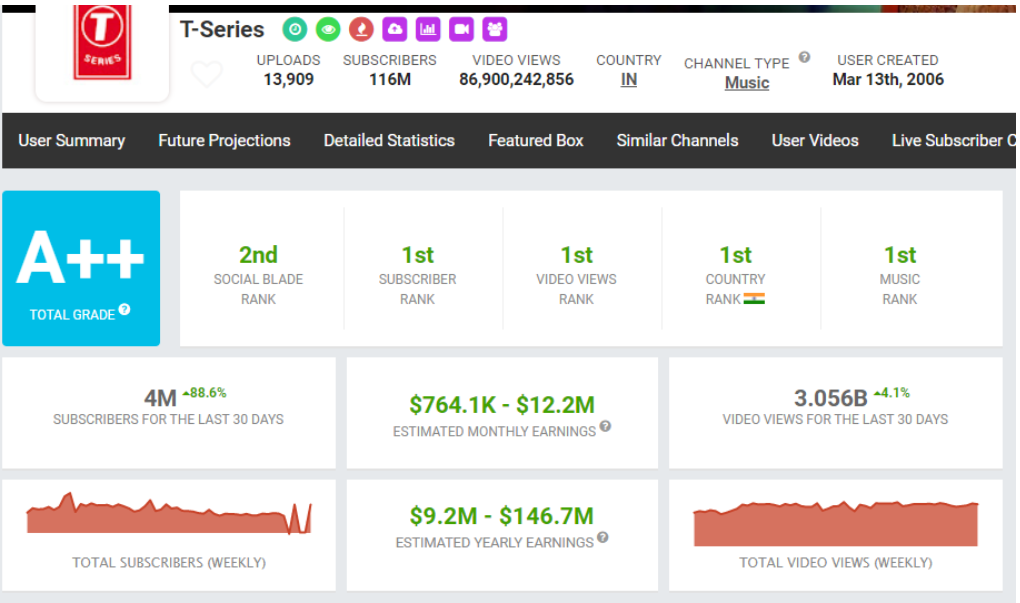Viewport: 1020px width, 603px height.
Task: Click the 4.1% video views growth indicator
Action: [x=891, y=393]
